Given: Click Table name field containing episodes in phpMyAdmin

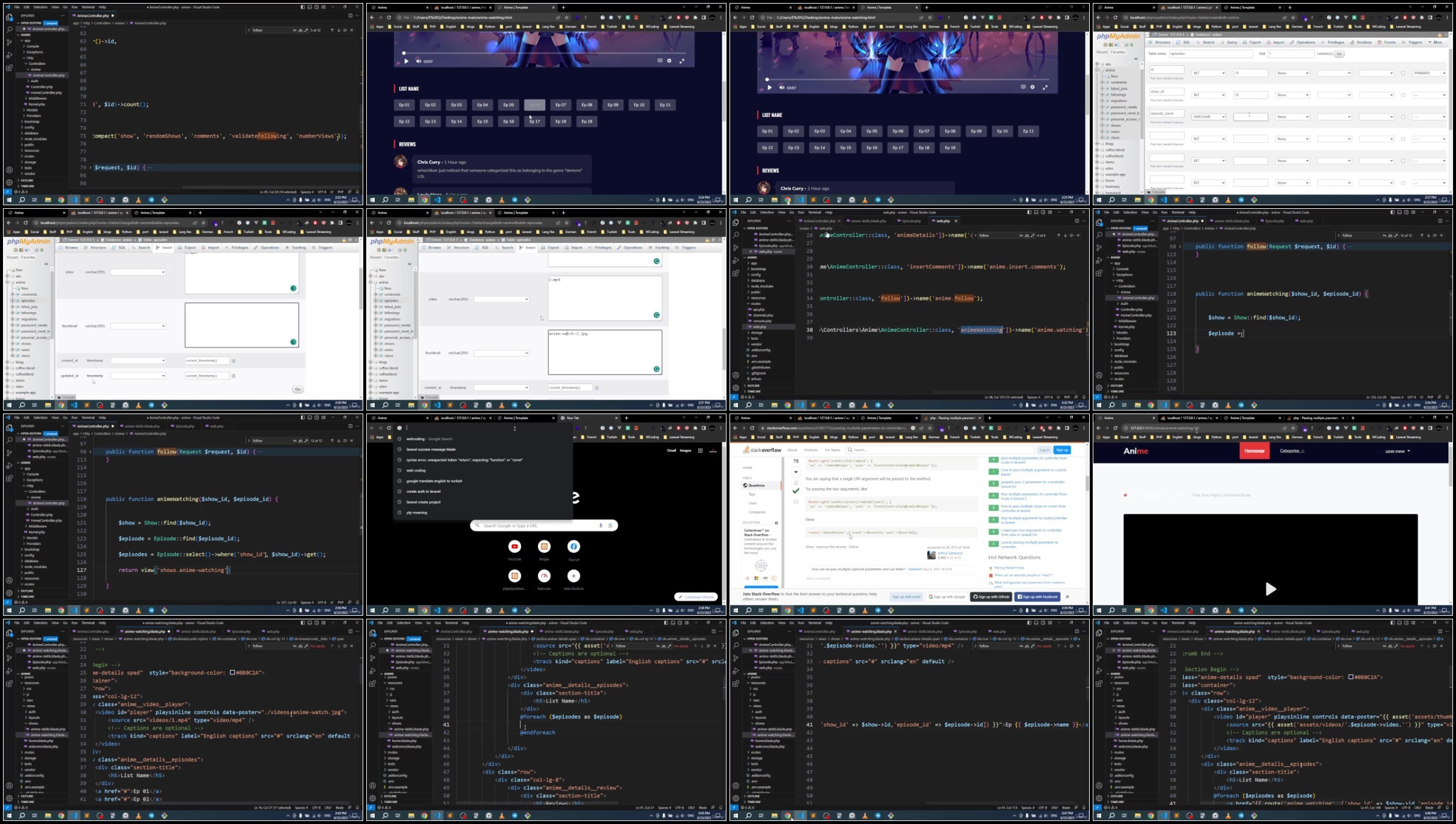Looking at the screenshot, I should (x=1210, y=53).
